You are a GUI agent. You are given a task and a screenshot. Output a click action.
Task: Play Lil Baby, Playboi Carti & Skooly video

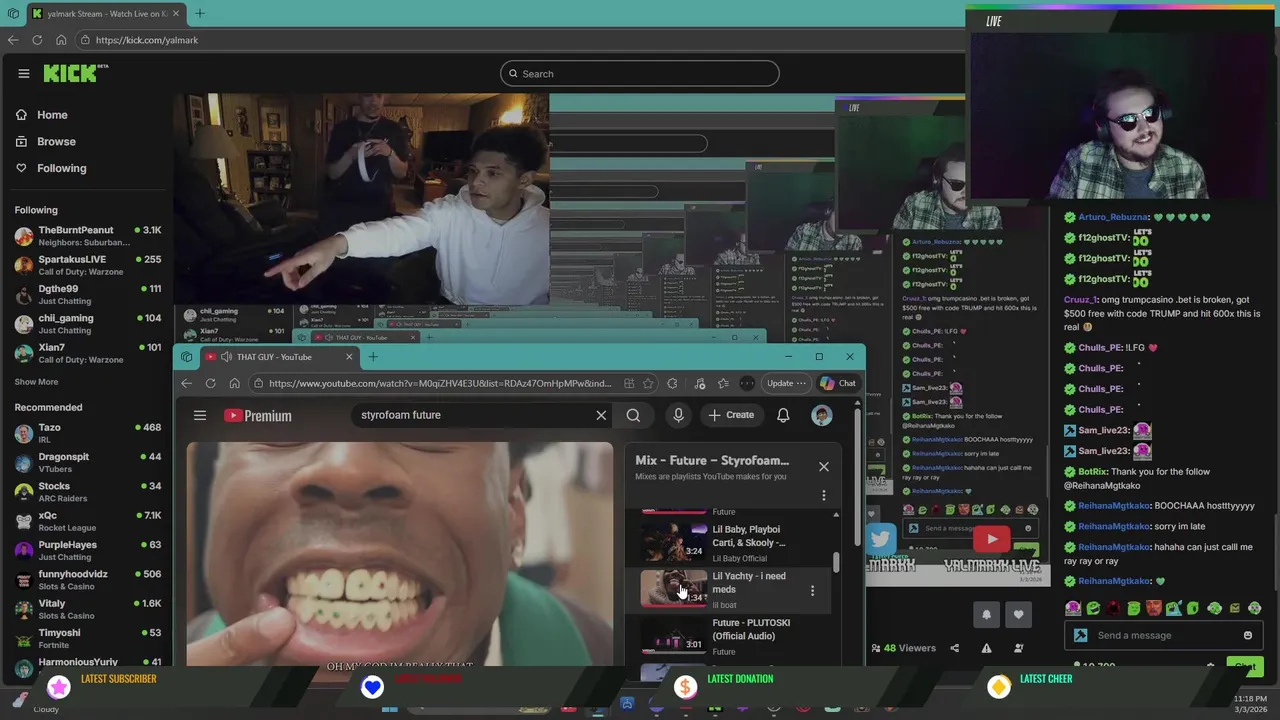click(x=735, y=543)
